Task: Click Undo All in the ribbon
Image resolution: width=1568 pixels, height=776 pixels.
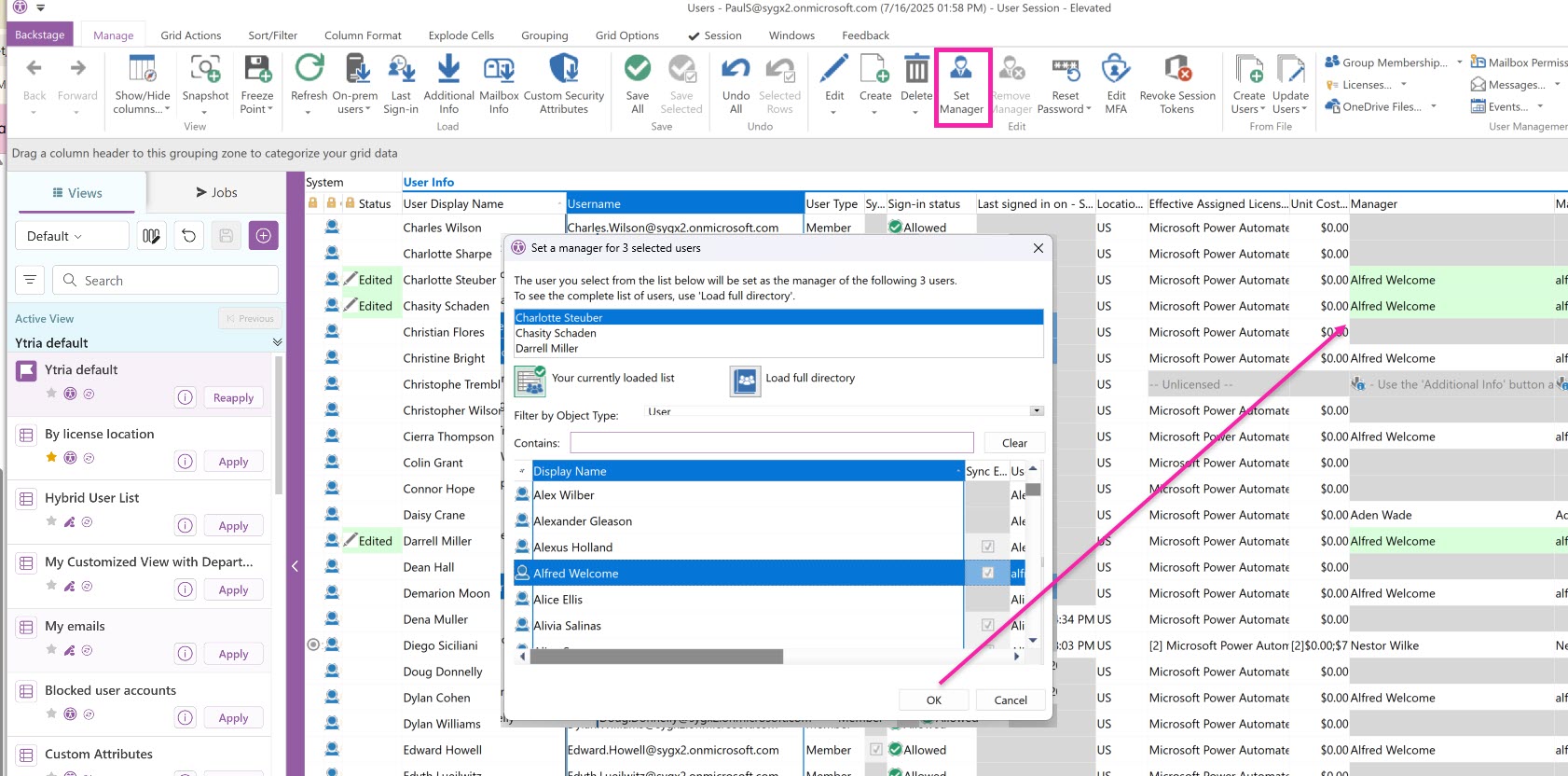Action: [736, 71]
